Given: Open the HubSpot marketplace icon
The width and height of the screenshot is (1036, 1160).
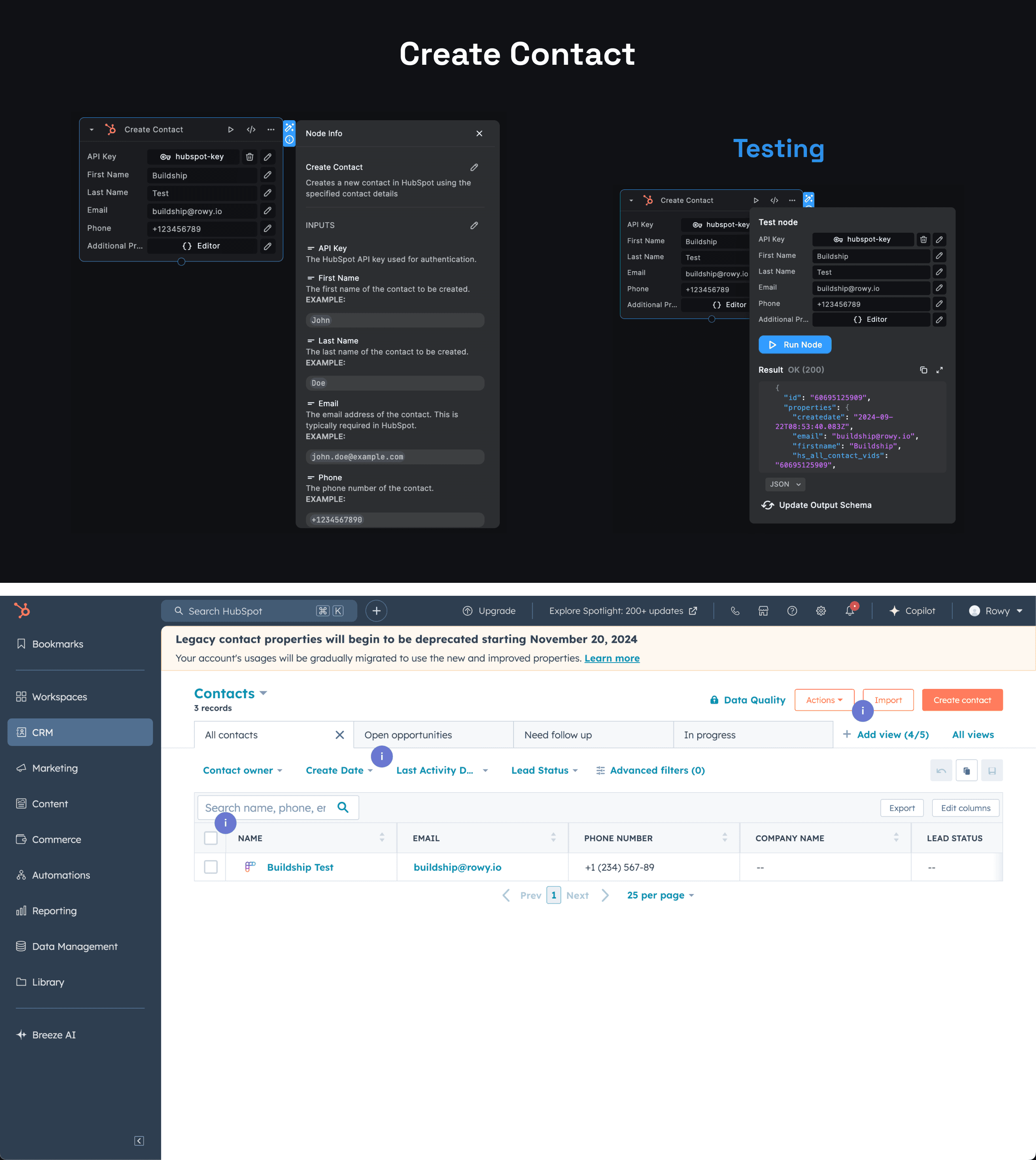Looking at the screenshot, I should click(x=763, y=611).
